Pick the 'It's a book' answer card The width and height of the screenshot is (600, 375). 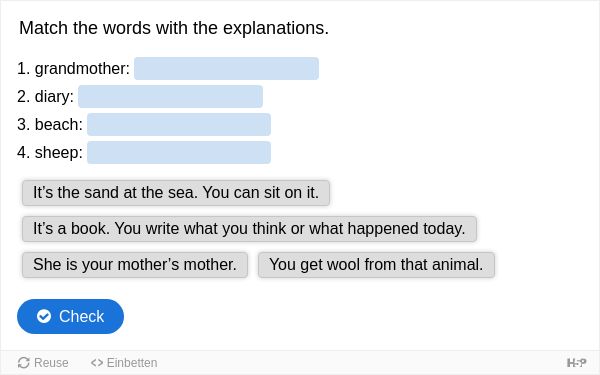249,229
